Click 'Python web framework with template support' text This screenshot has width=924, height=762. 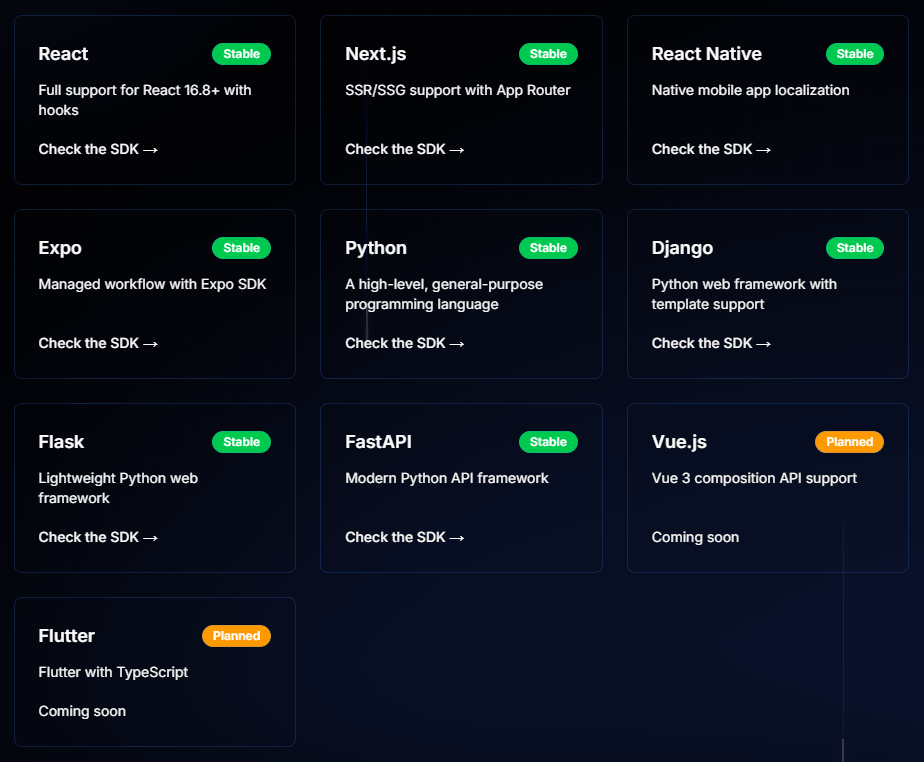click(x=744, y=294)
